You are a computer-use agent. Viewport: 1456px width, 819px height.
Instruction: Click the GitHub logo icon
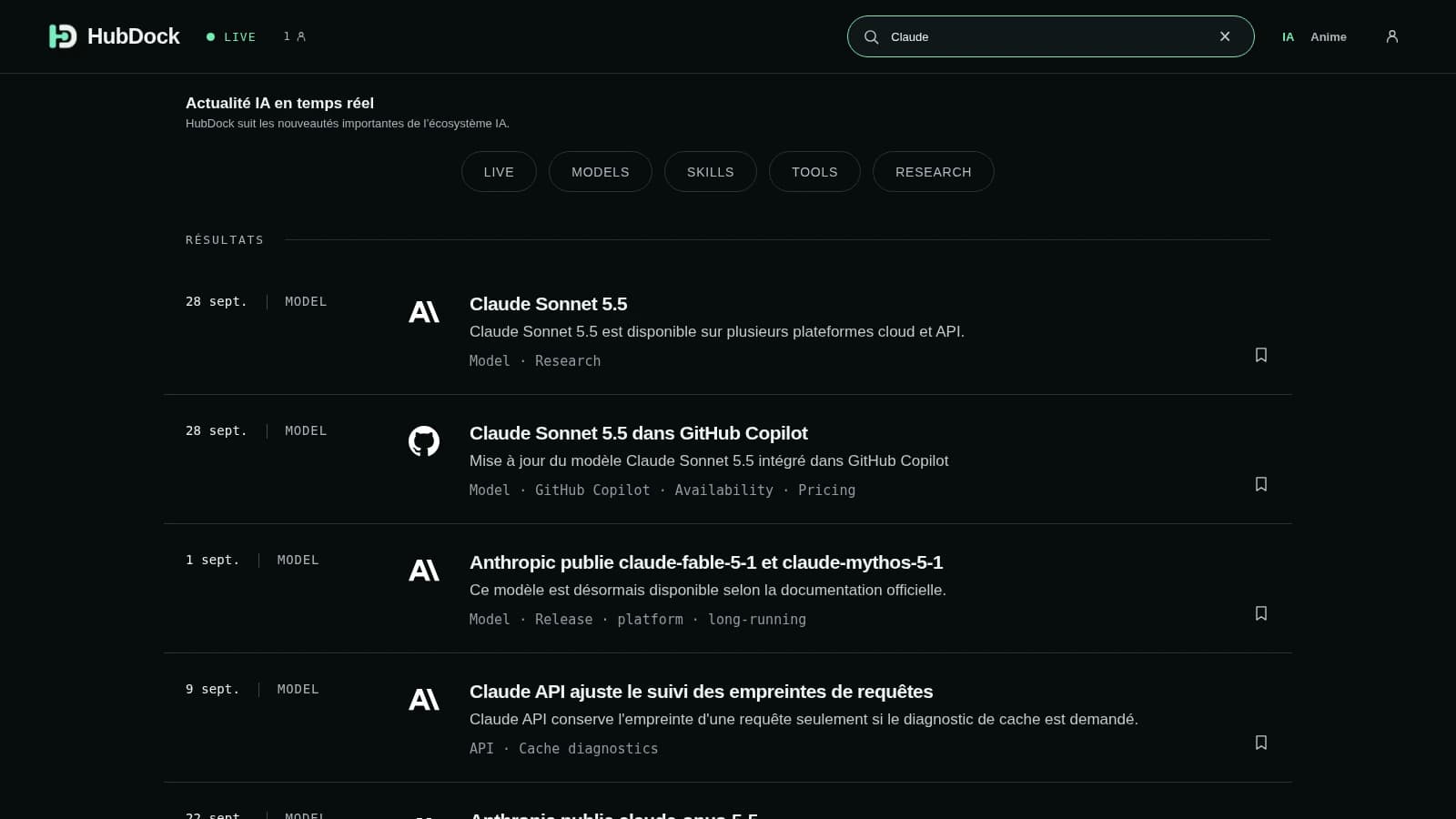pos(424,441)
